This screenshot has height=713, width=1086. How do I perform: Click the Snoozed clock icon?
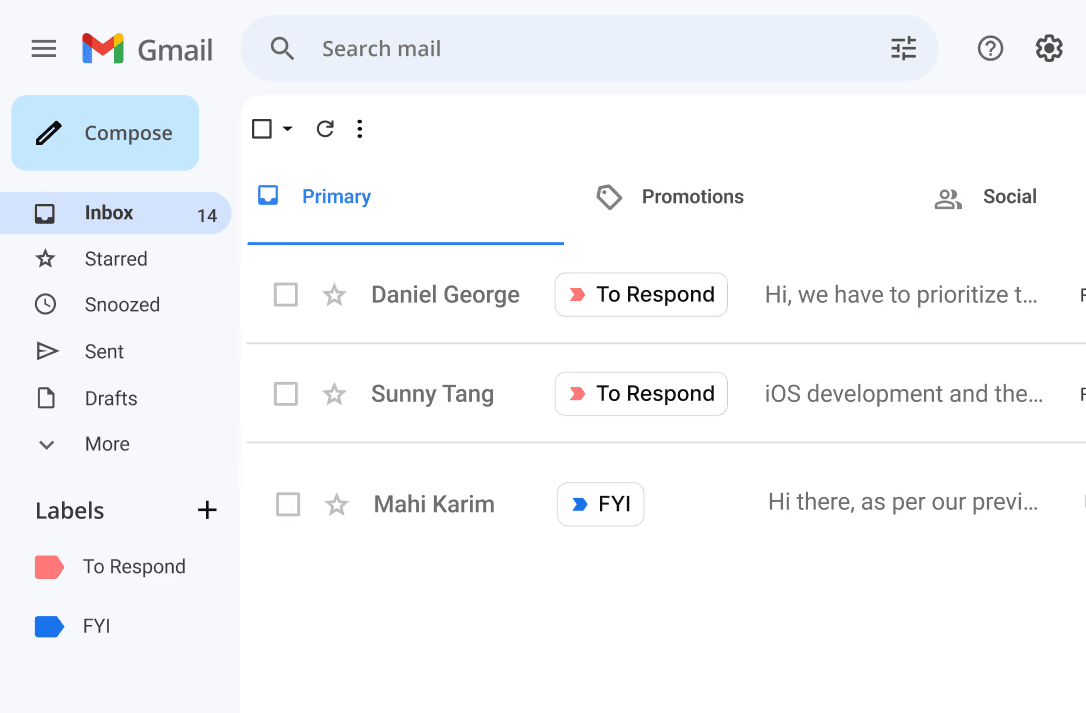(x=46, y=304)
